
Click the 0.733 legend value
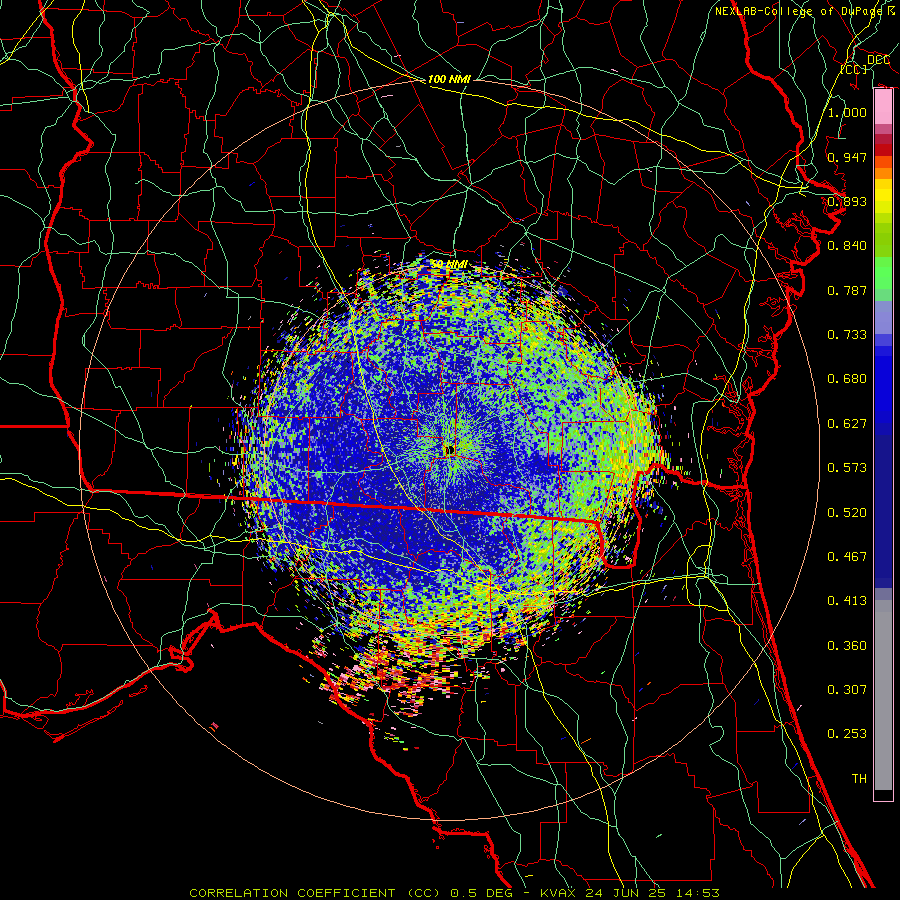click(x=847, y=335)
